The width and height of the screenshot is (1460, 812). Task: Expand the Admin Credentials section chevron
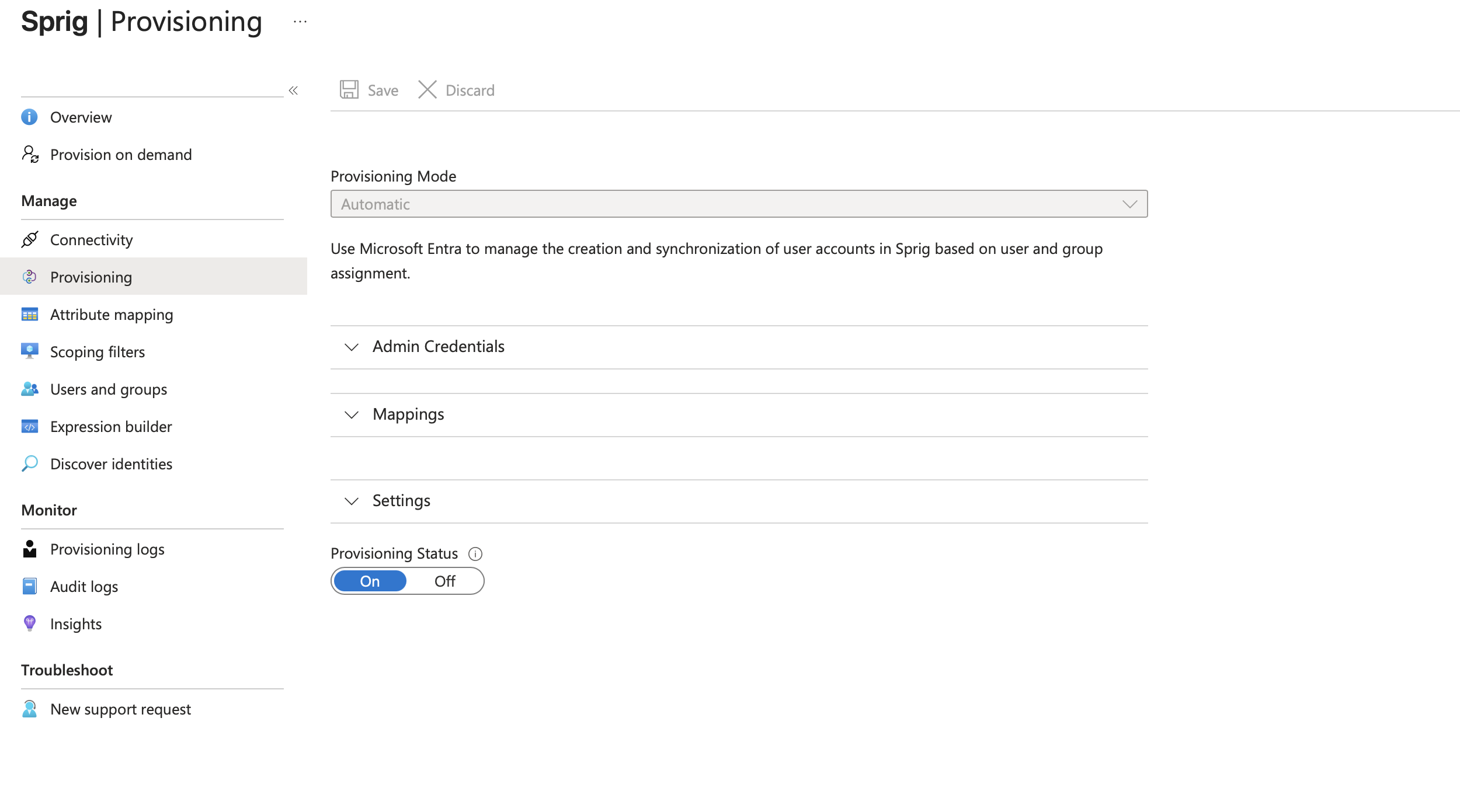(x=352, y=347)
